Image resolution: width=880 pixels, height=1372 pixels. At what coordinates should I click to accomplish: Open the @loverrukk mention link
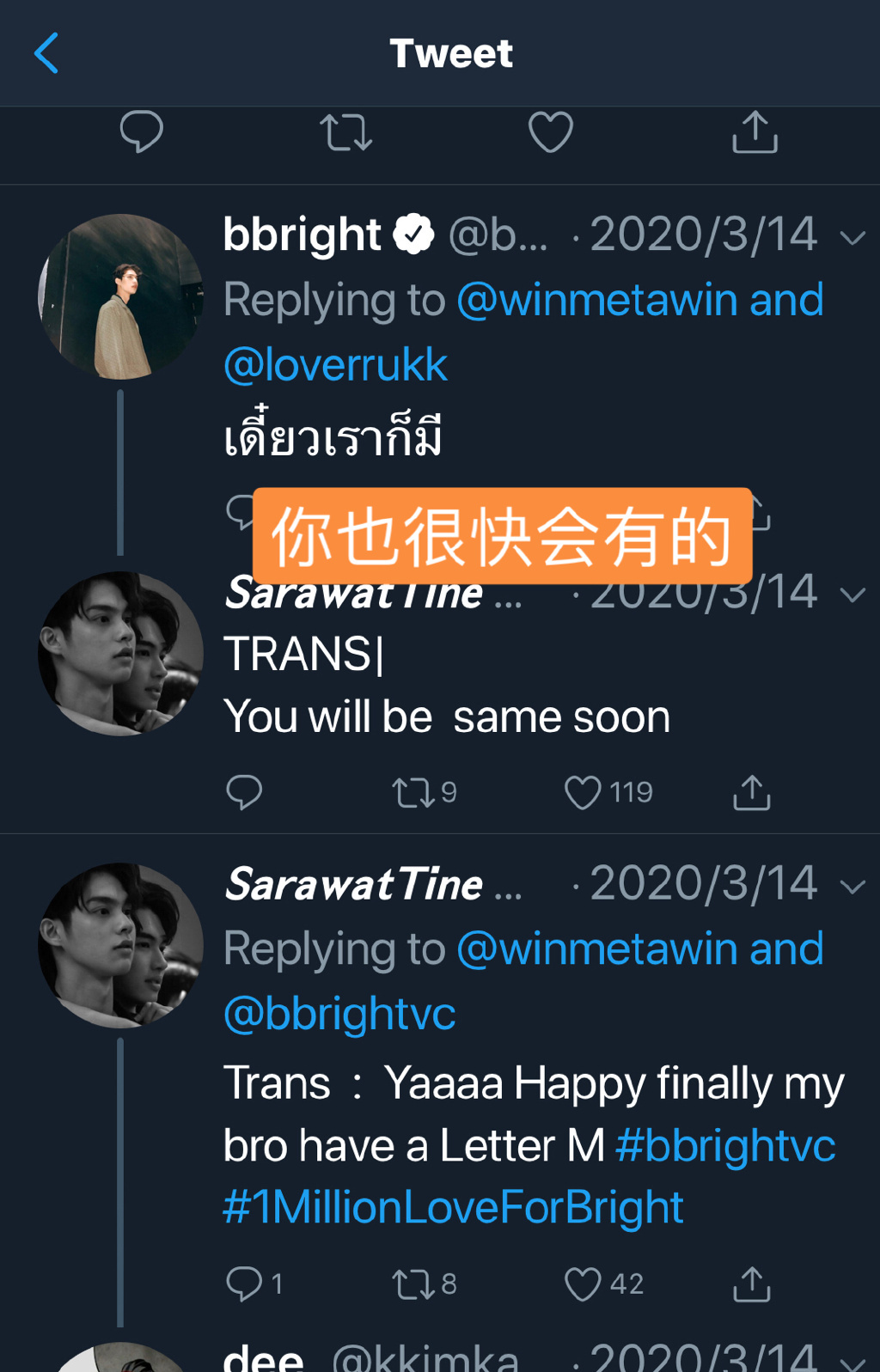(x=335, y=365)
